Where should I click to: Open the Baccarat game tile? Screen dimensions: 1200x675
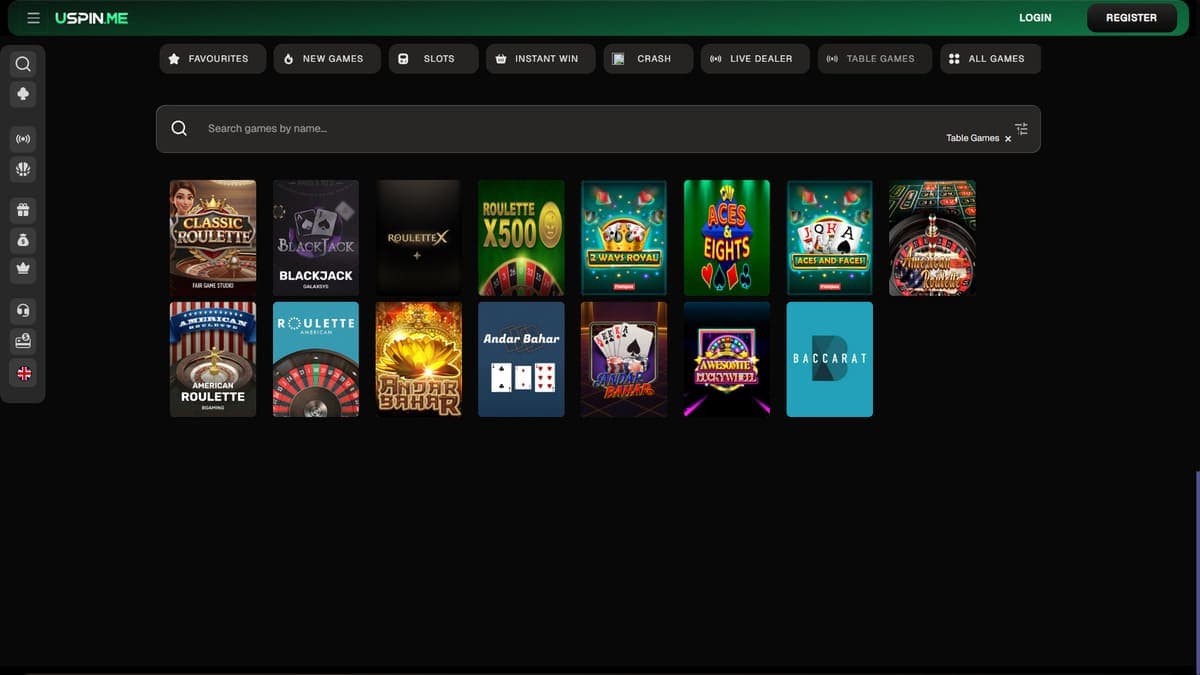(830, 359)
